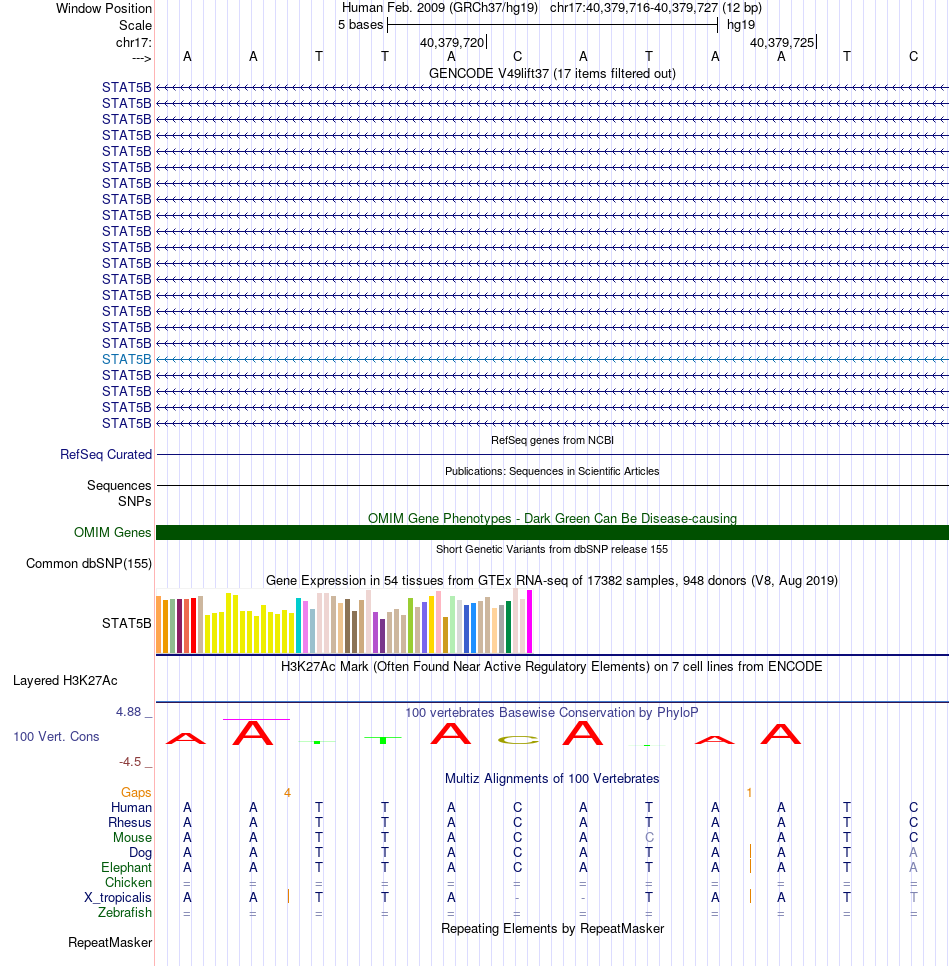Click the Human species label
This screenshot has height=966, width=950.
(131, 808)
